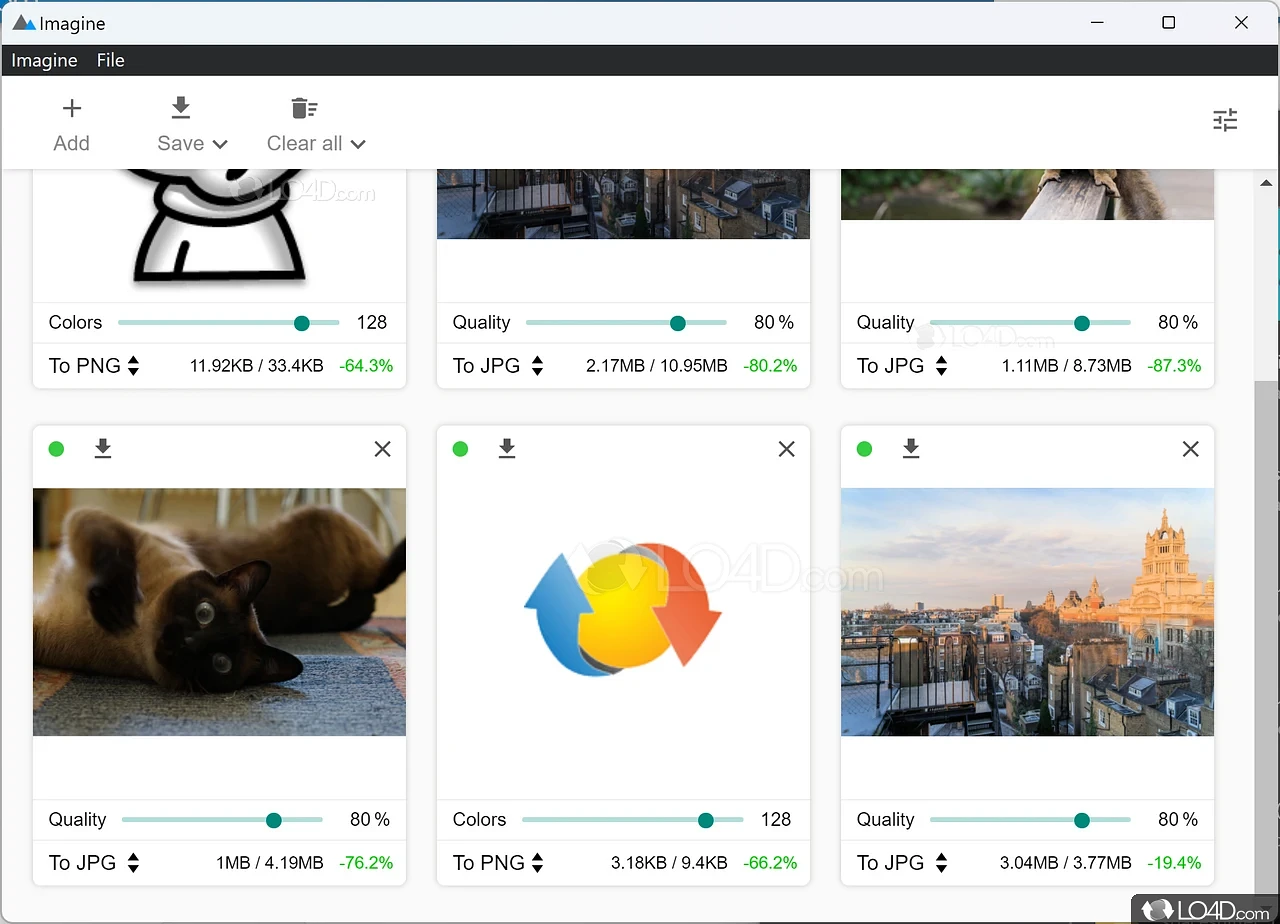The image size is (1280, 924).
Task: Change the cat image To JPG format selector
Action: 94,862
